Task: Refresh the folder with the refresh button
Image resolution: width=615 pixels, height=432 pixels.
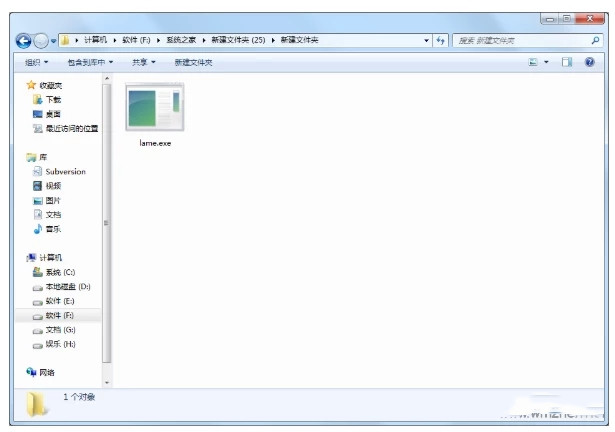Action: [x=440, y=40]
